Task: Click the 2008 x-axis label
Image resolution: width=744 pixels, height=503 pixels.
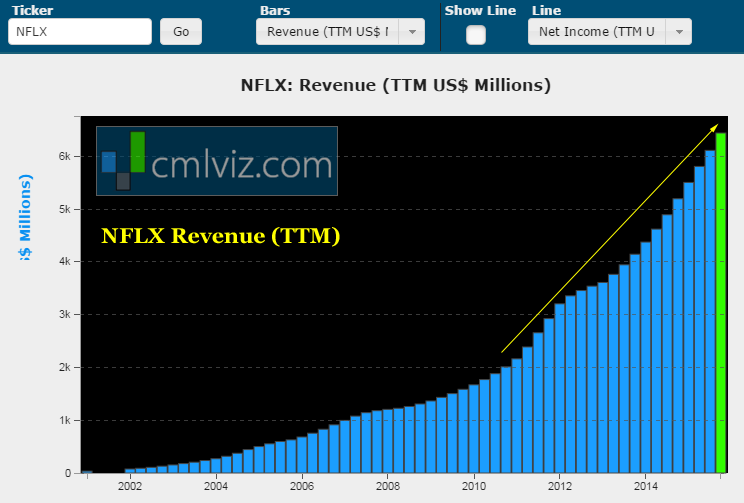Action: [x=388, y=486]
